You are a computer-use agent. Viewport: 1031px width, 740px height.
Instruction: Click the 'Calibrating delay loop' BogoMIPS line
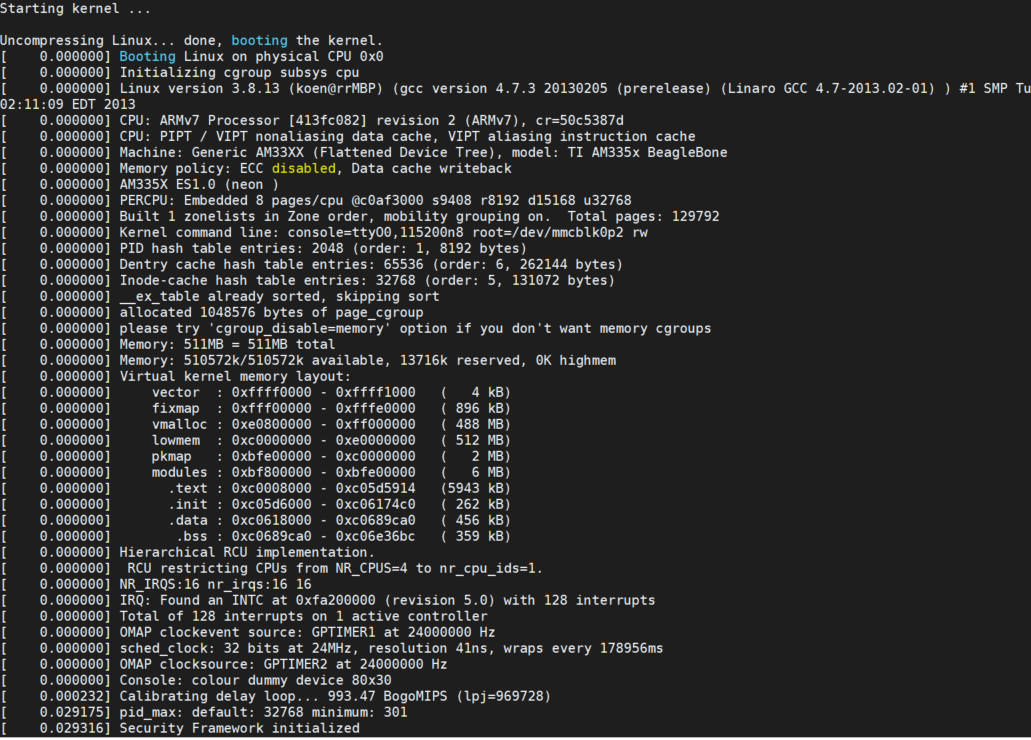[335, 697]
